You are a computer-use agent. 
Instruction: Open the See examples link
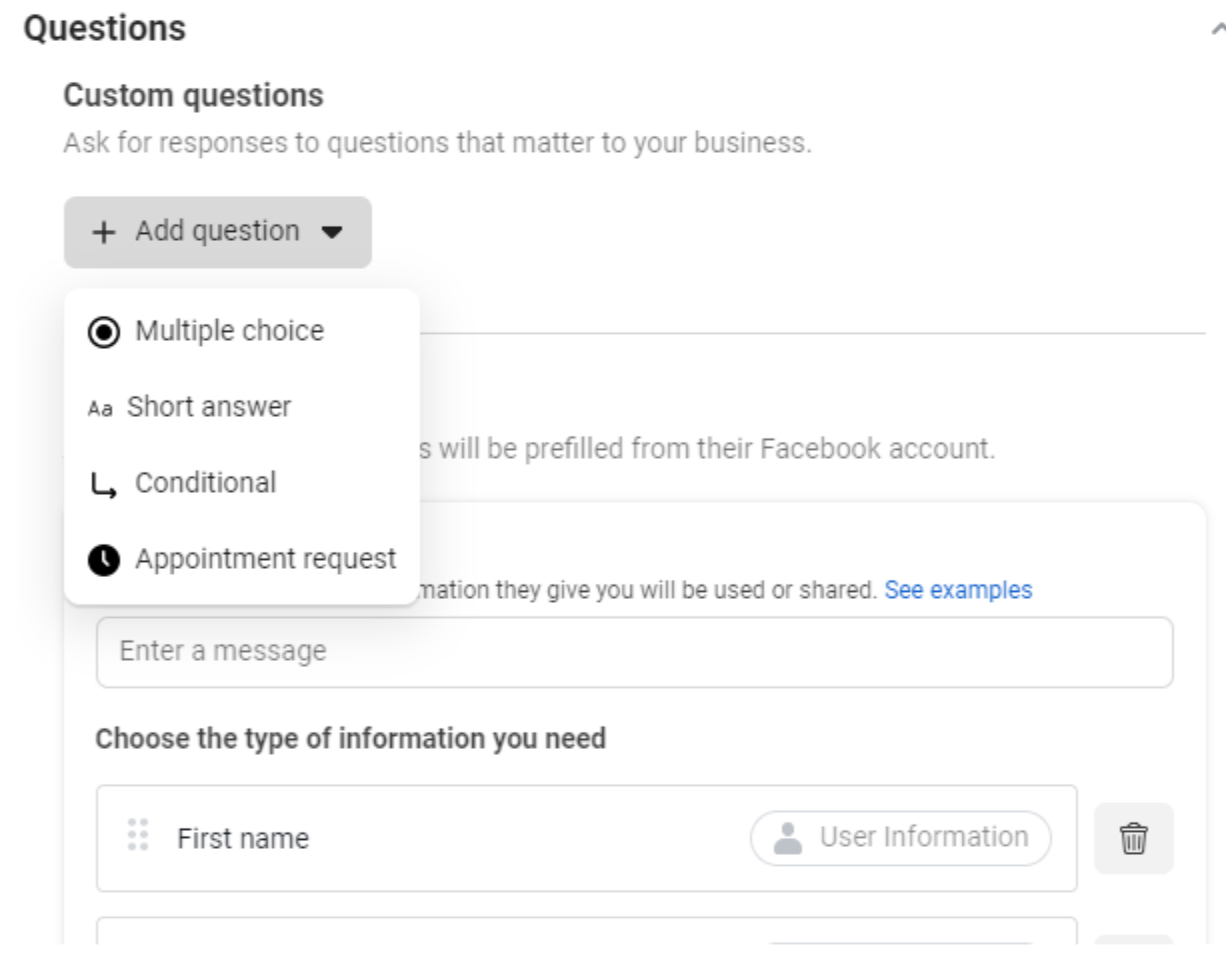pyautogui.click(x=958, y=590)
